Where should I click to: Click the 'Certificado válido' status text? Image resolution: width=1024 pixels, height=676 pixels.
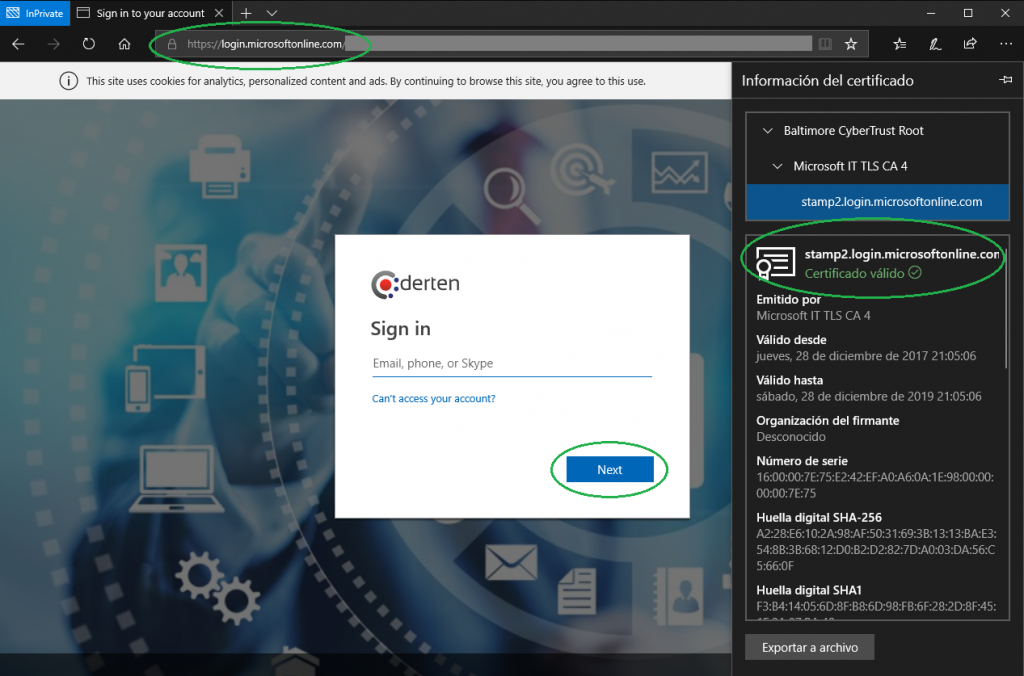(863, 273)
